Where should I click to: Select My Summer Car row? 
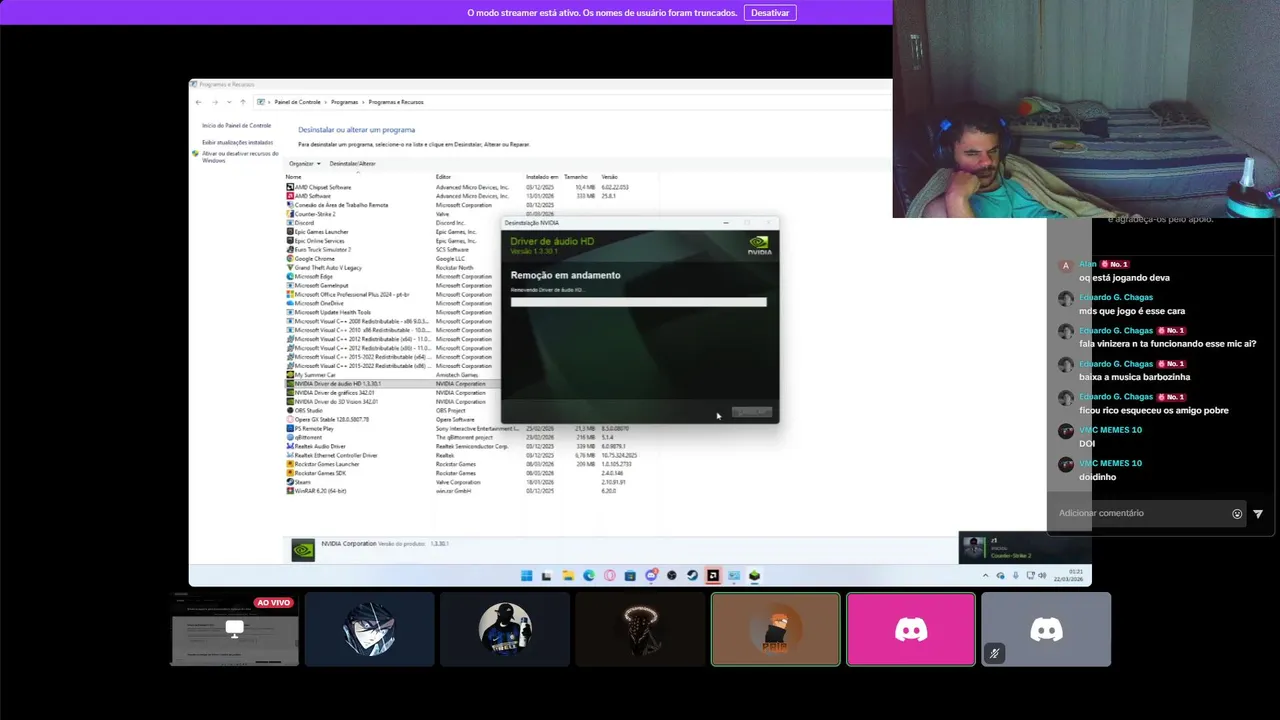pos(392,375)
